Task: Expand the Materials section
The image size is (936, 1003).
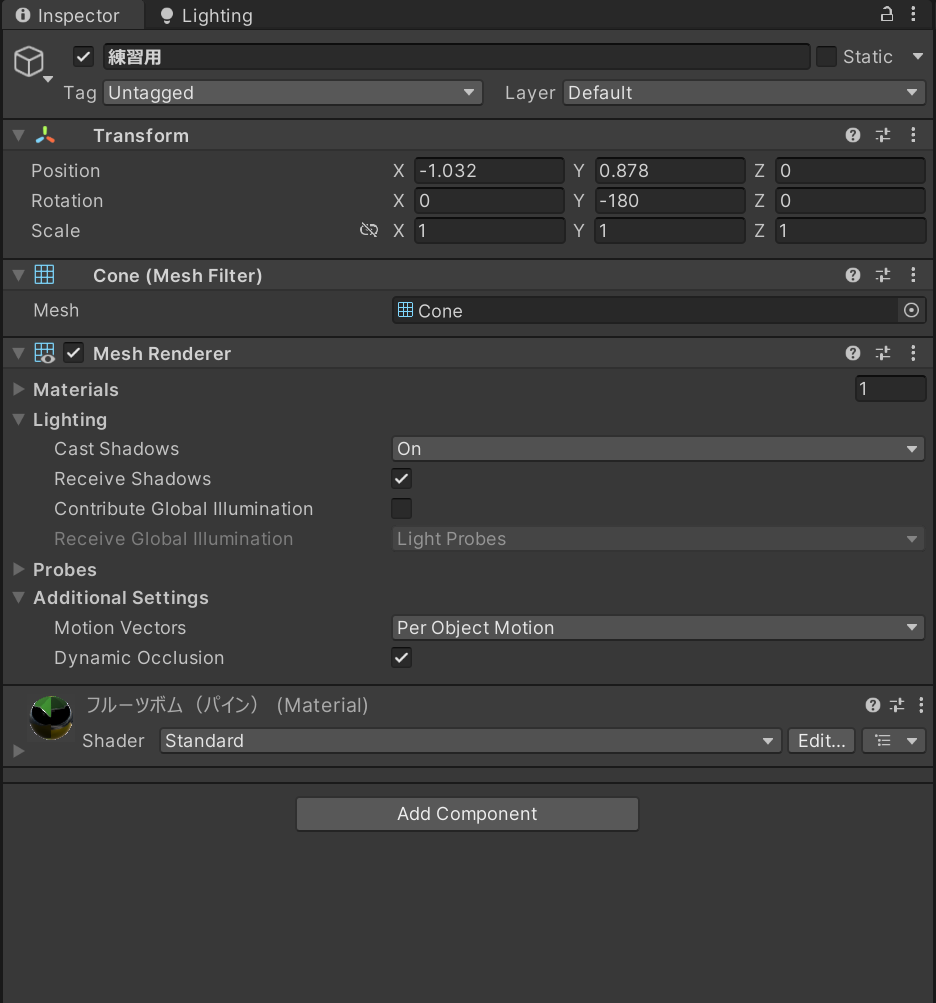Action: pos(19,390)
